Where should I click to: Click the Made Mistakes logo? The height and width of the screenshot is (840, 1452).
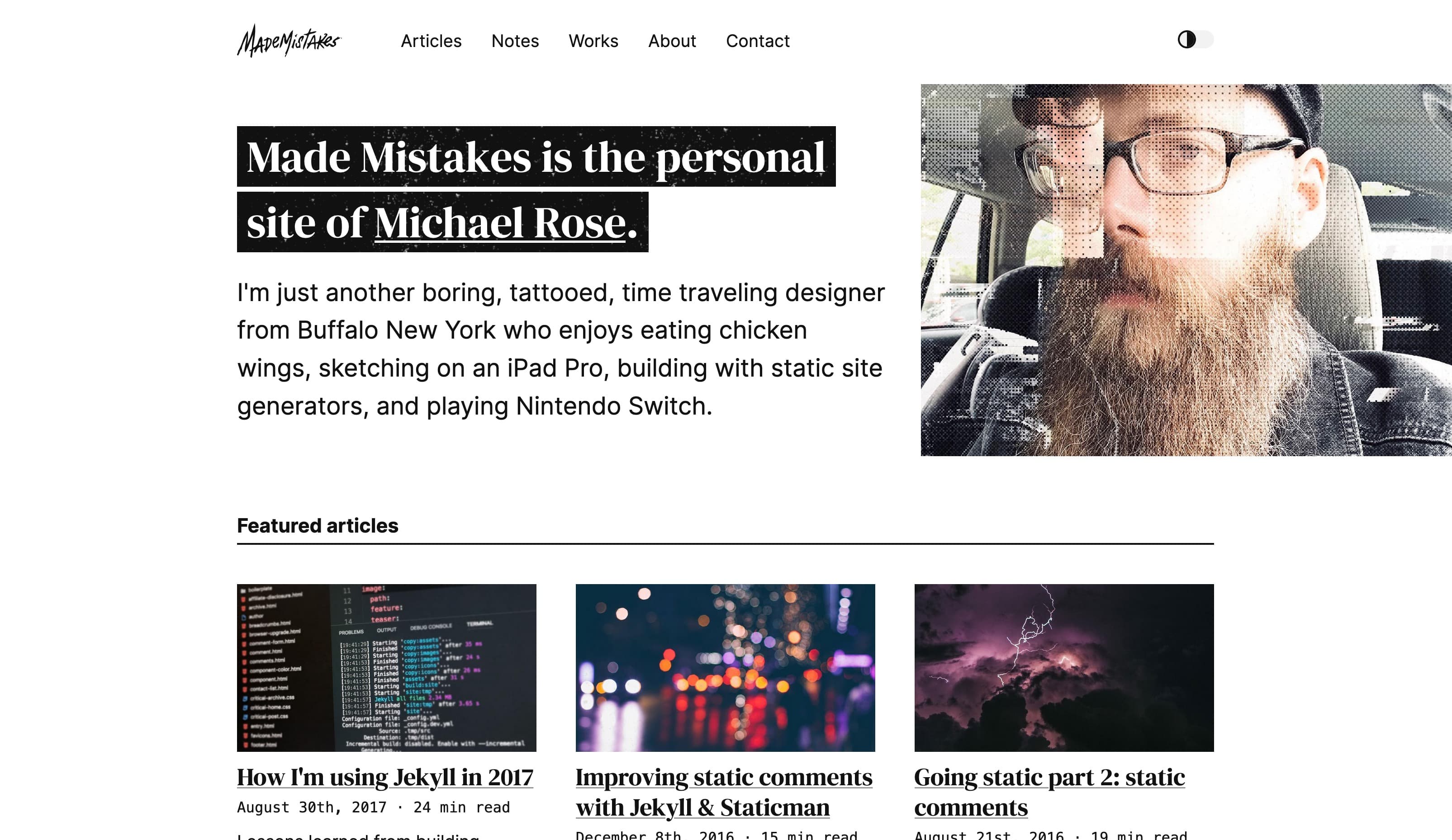pos(289,40)
